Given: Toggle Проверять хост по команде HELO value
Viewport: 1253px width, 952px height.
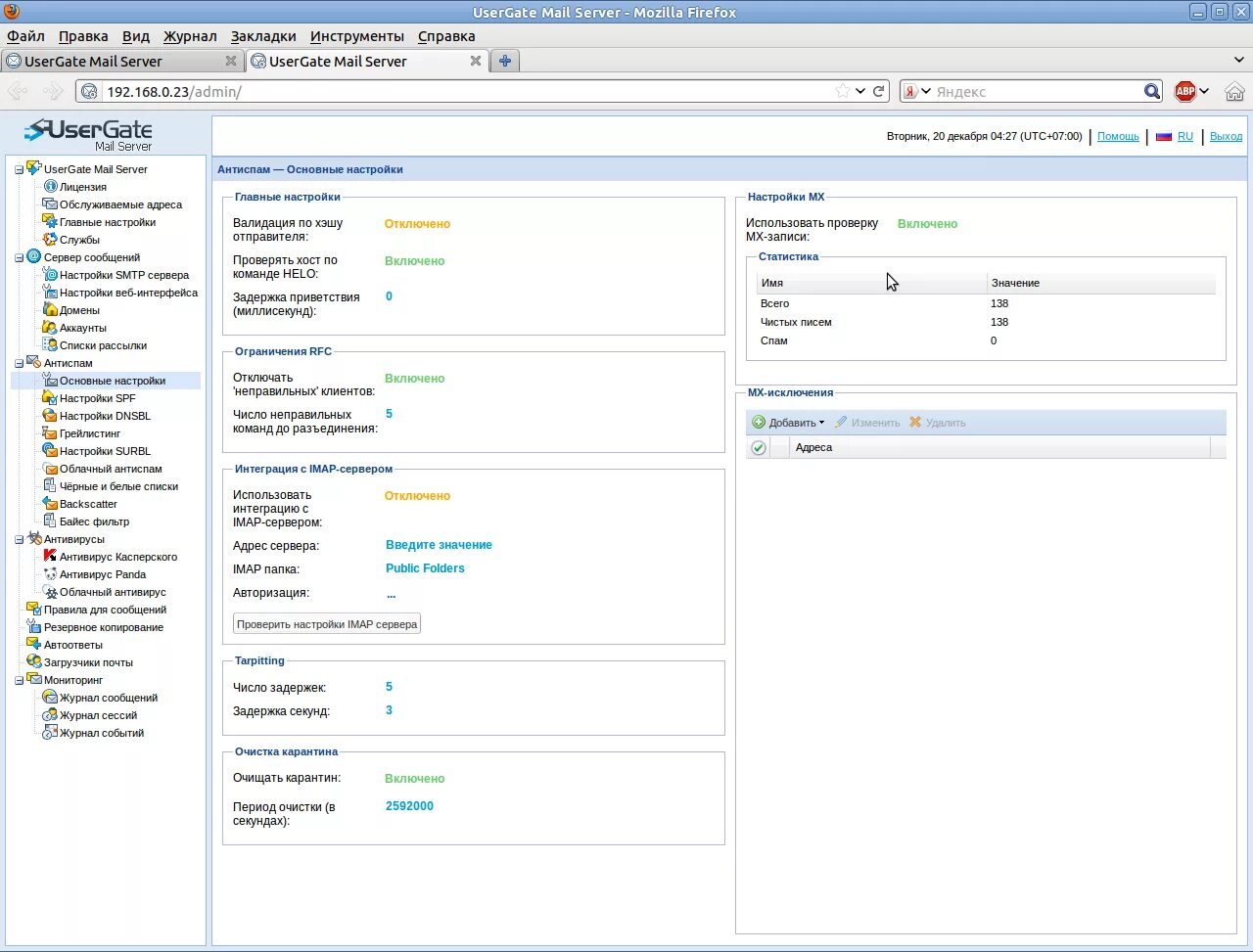Looking at the screenshot, I should pos(415,261).
